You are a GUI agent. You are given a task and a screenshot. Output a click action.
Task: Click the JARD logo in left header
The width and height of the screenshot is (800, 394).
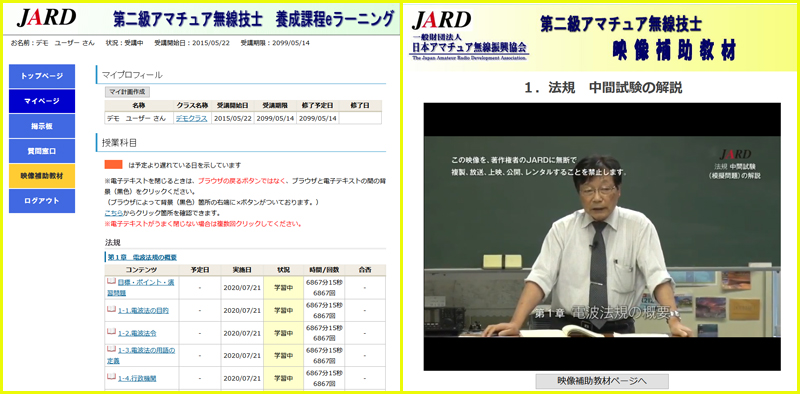tap(46, 18)
